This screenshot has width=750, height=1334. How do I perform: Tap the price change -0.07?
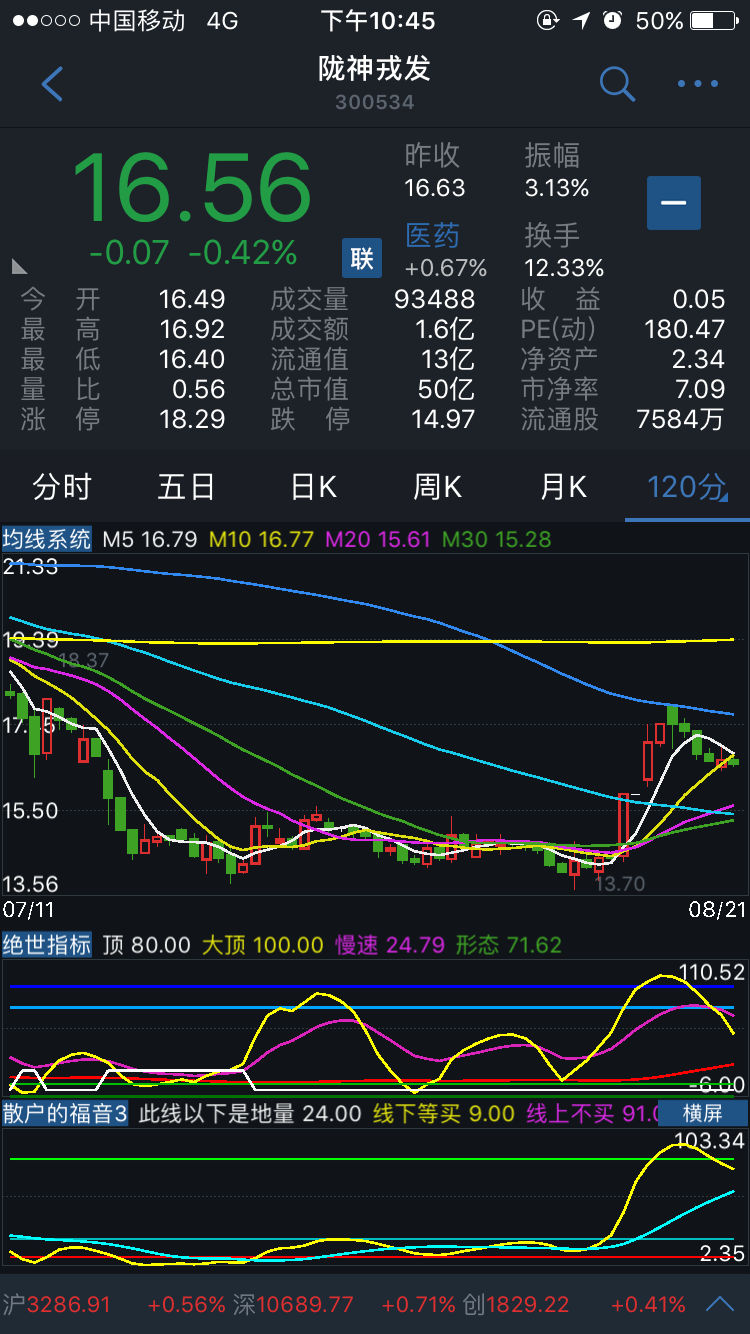129,252
